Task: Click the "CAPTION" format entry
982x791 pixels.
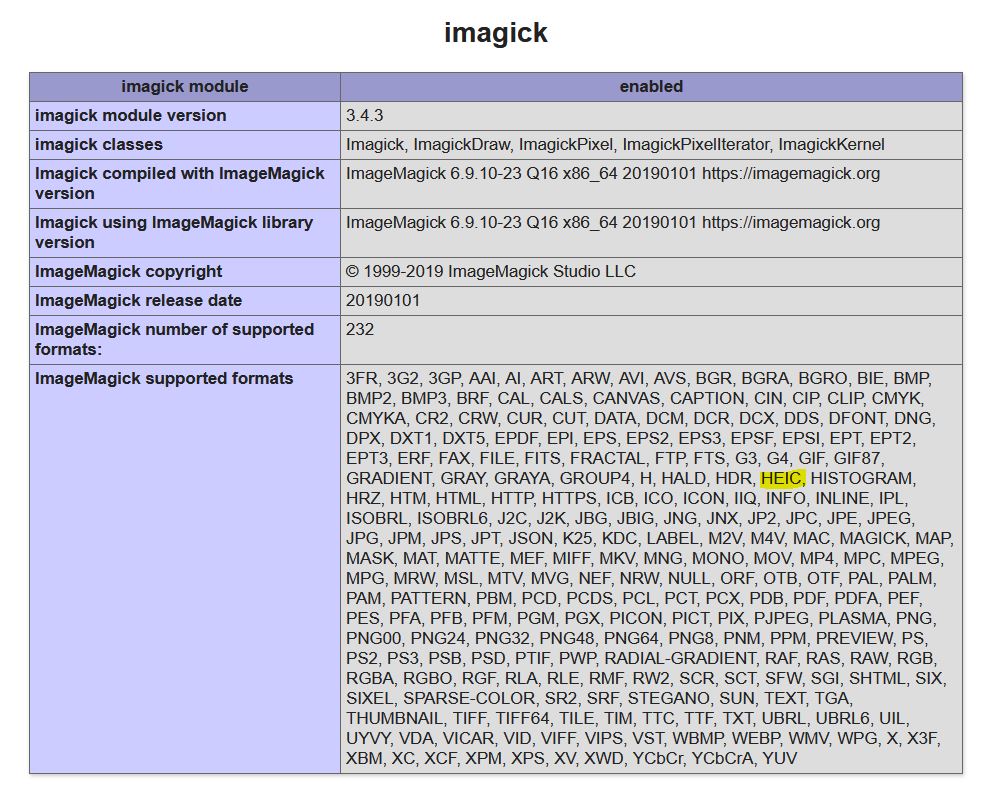Action: pyautogui.click(x=708, y=398)
